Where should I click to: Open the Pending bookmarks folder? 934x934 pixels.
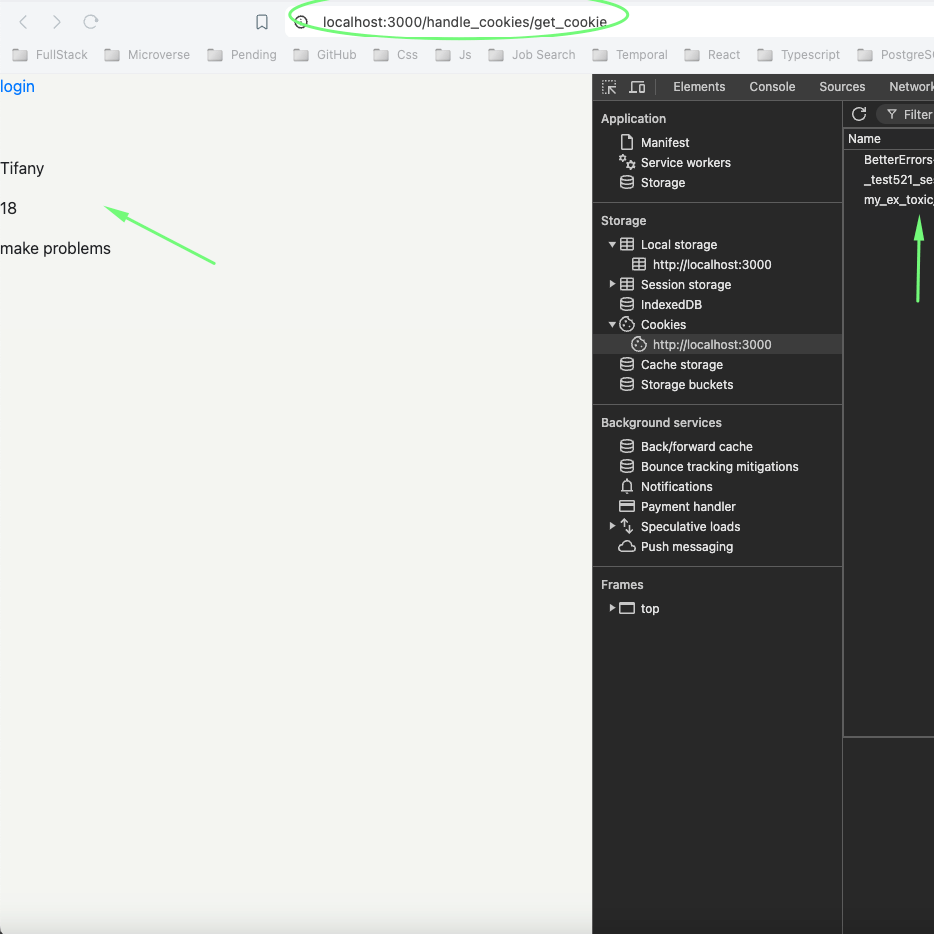point(242,55)
